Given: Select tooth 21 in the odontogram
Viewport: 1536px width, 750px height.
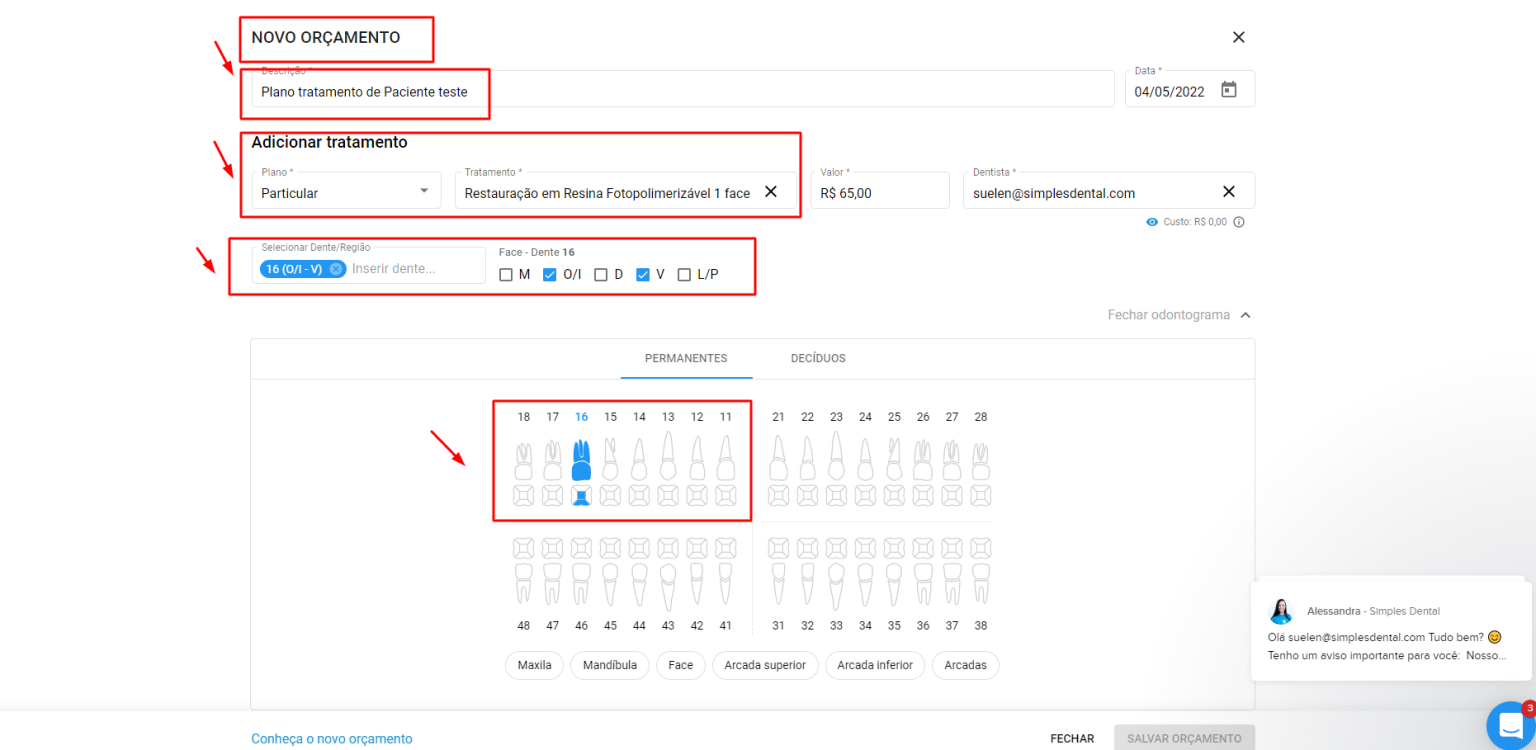Looking at the screenshot, I should (778, 460).
